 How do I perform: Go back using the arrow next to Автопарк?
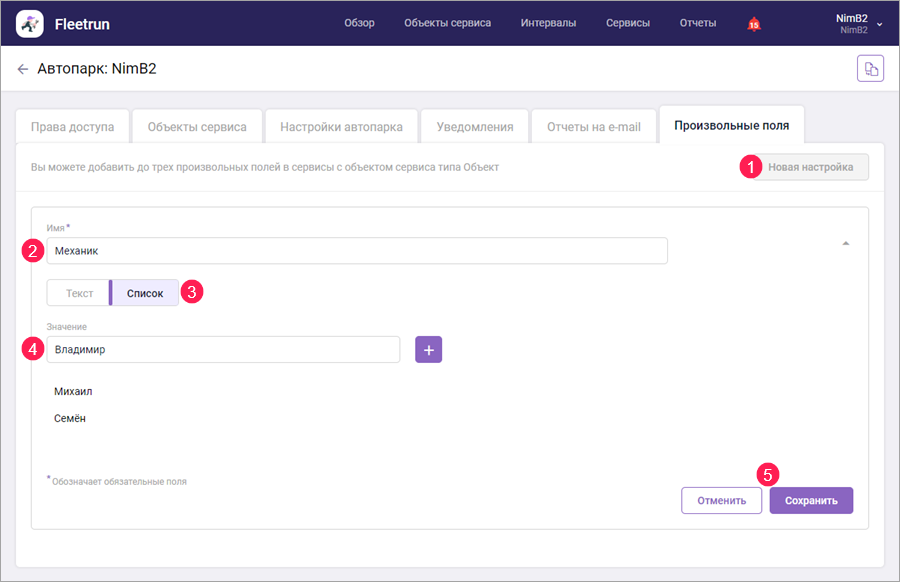(x=22, y=69)
